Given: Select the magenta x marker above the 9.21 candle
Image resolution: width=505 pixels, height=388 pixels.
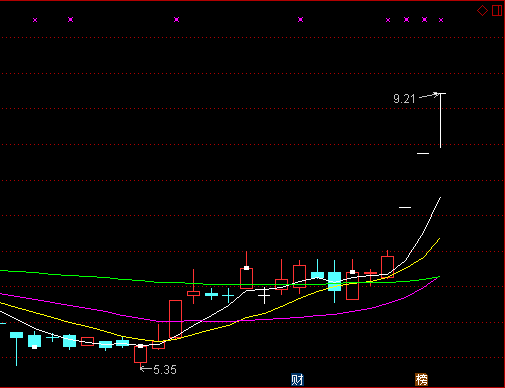Looking at the screenshot, I should click(441, 20).
